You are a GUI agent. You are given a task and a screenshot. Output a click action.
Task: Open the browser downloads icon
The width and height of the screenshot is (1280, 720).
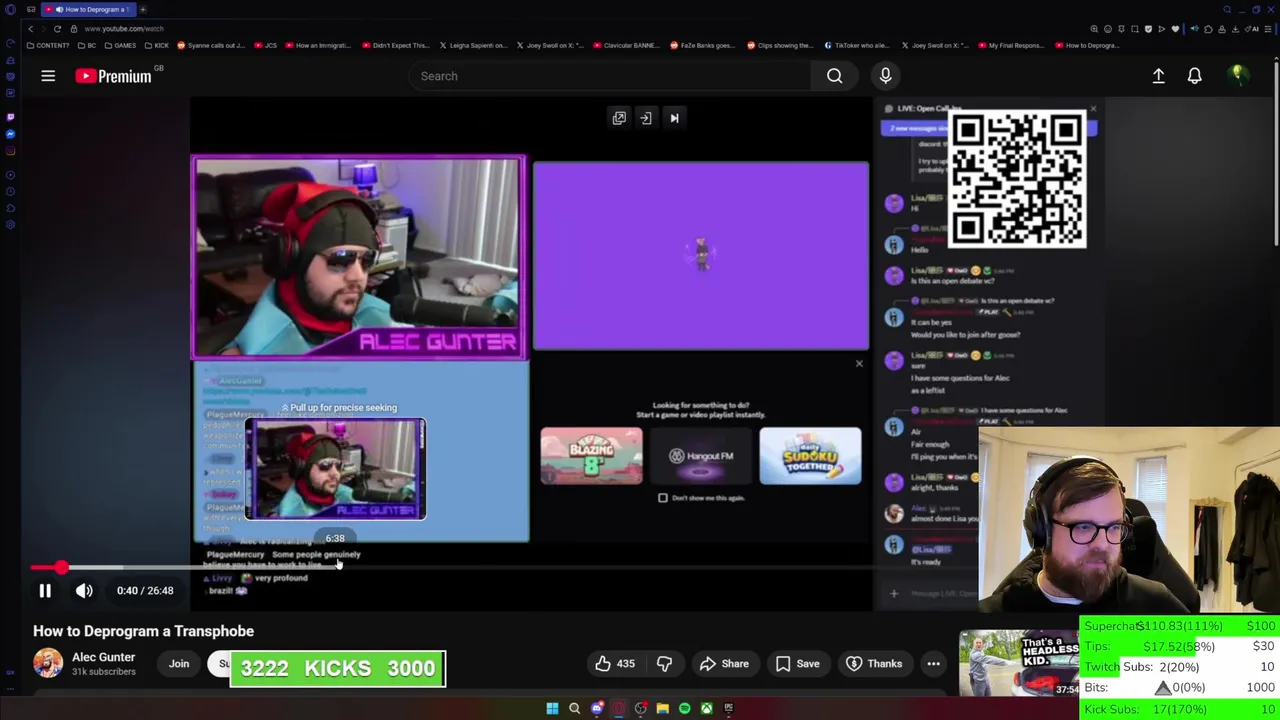click(1235, 29)
